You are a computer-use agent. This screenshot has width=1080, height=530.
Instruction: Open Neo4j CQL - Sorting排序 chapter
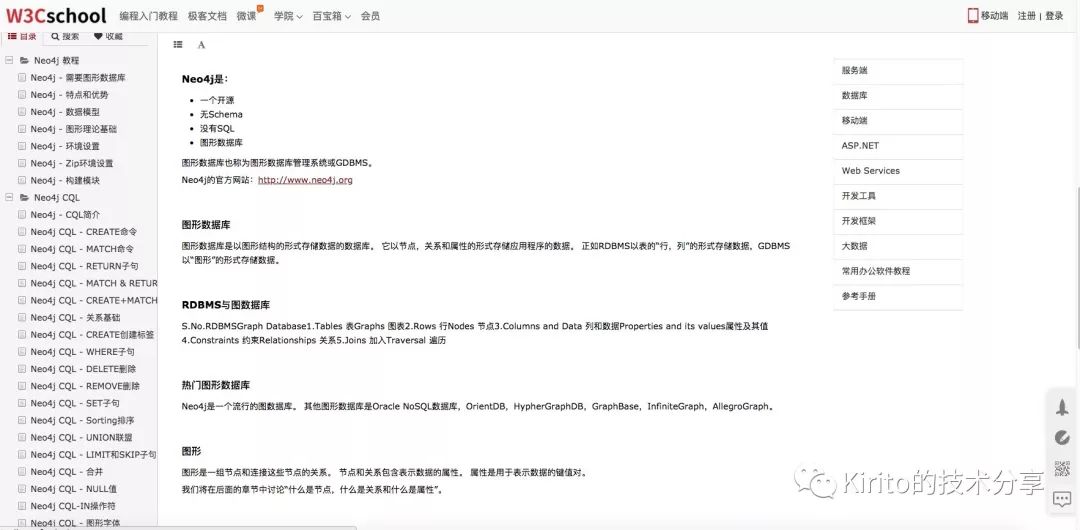click(82, 420)
